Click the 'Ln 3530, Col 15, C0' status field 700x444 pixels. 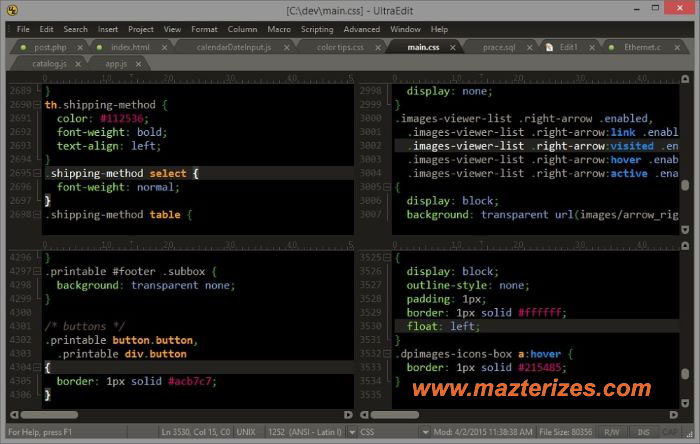196,432
